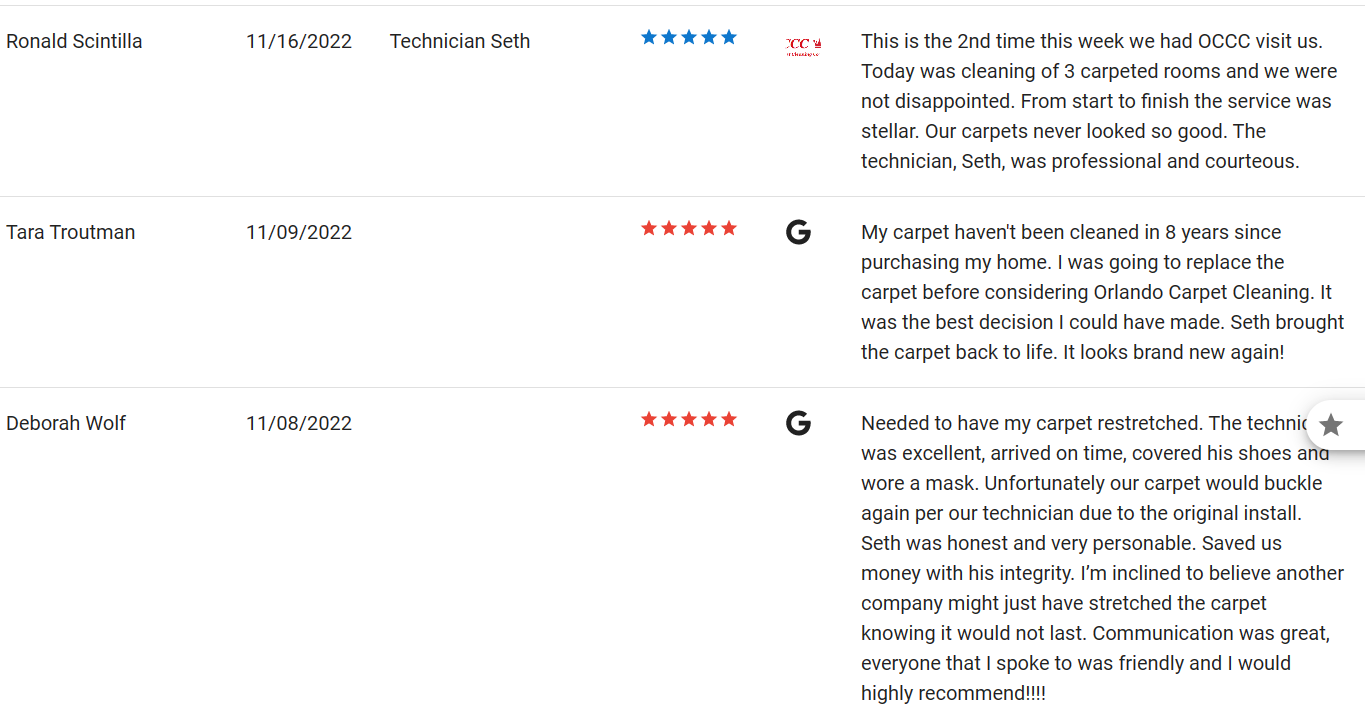This screenshot has height=726, width=1365.
Task: Select reviewer name Ronald Scintilla
Action: [74, 41]
